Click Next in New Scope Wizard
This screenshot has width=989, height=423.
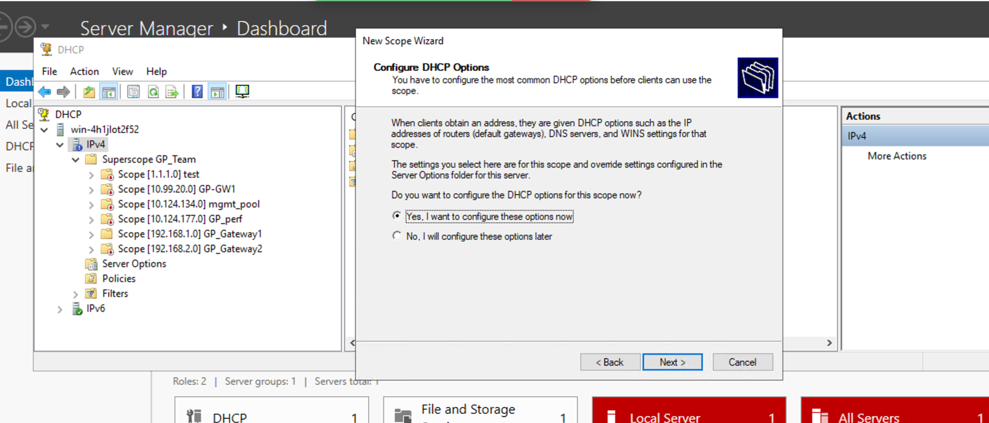[672, 362]
